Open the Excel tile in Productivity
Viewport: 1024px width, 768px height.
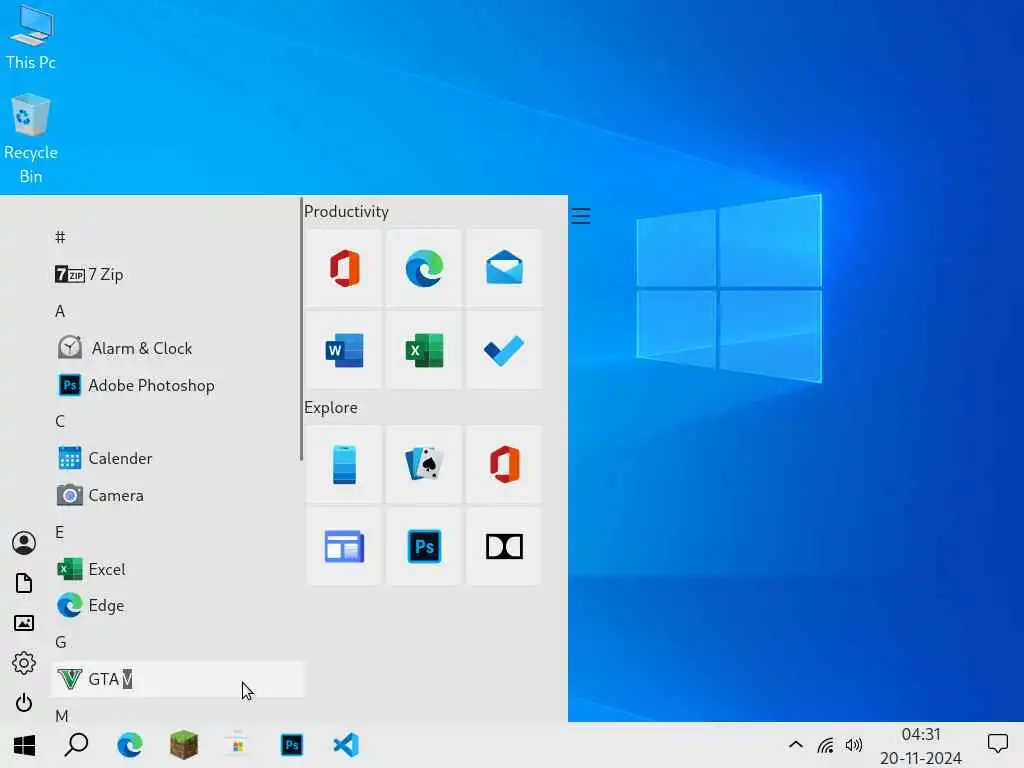(x=424, y=350)
